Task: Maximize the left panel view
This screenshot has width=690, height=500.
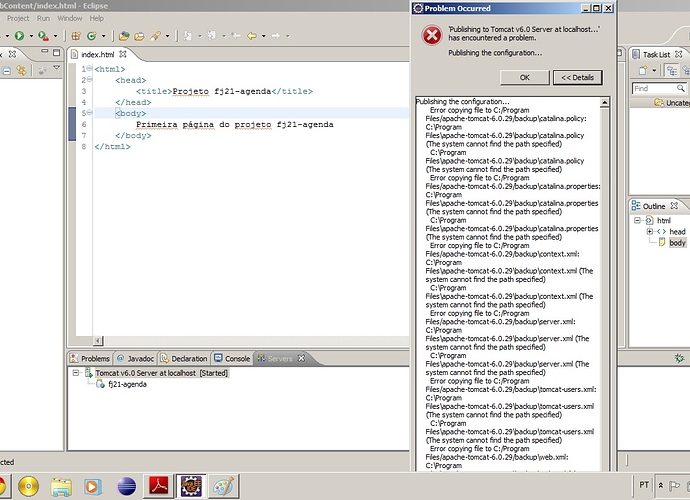Action: click(x=56, y=52)
